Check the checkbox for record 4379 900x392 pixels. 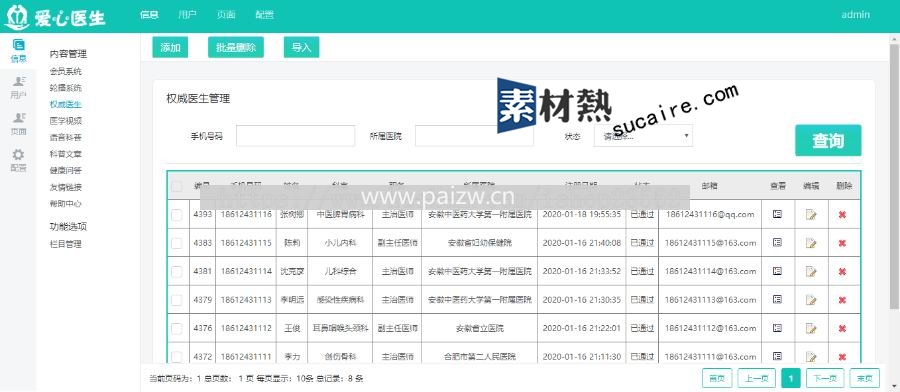pyautogui.click(x=177, y=300)
